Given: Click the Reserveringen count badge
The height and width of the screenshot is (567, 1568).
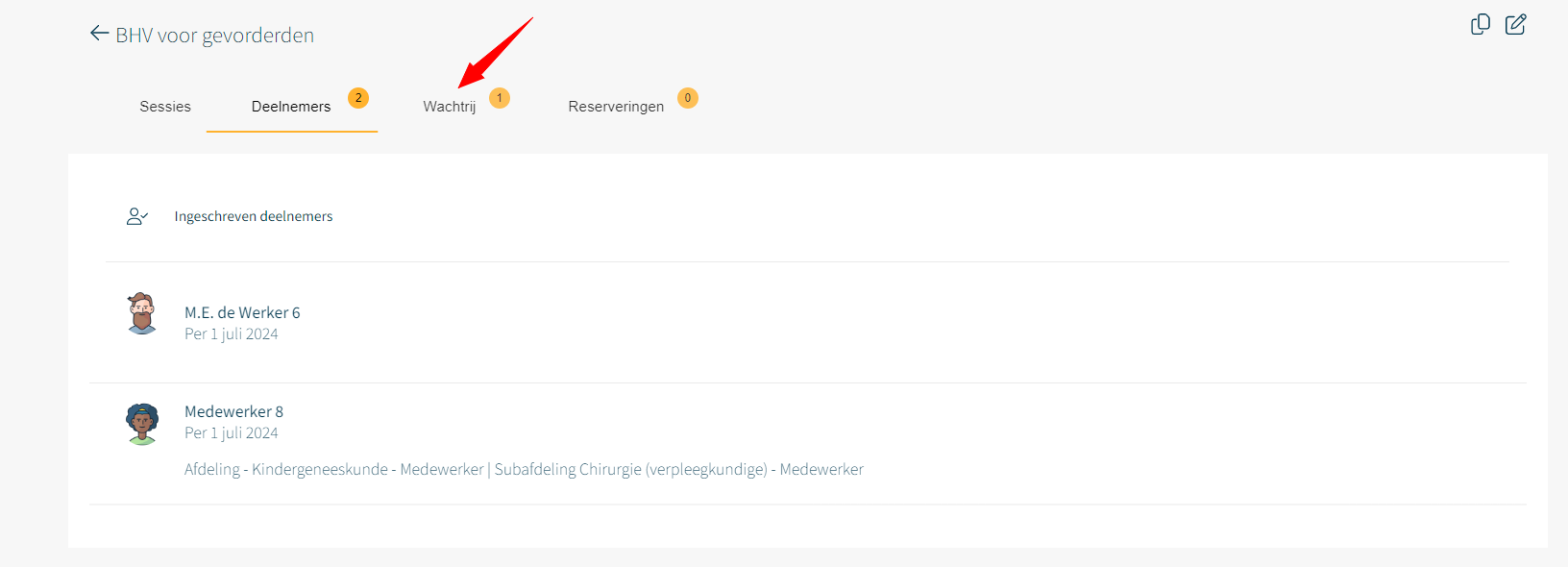Looking at the screenshot, I should [x=688, y=98].
